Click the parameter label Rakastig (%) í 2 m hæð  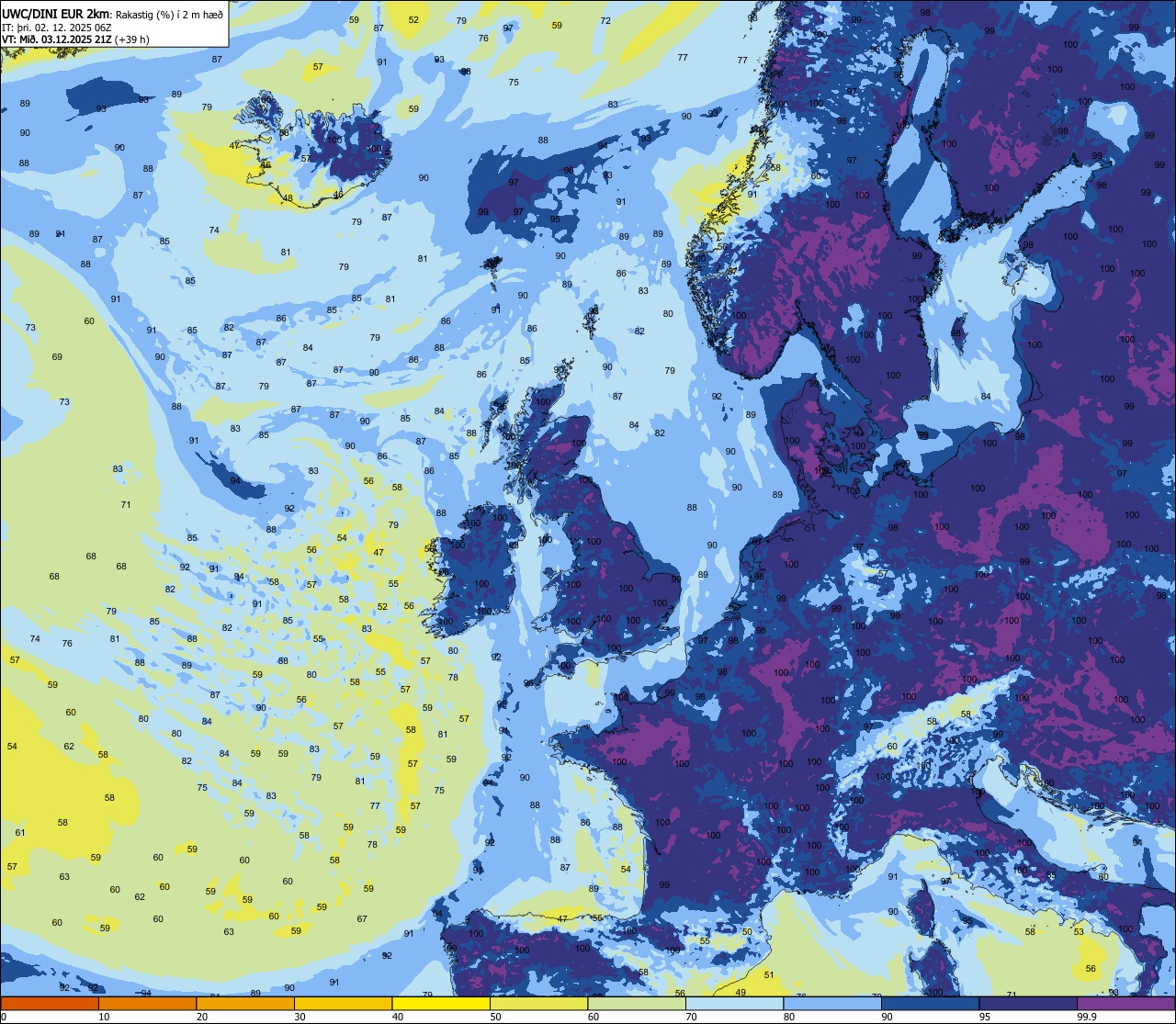click(168, 14)
